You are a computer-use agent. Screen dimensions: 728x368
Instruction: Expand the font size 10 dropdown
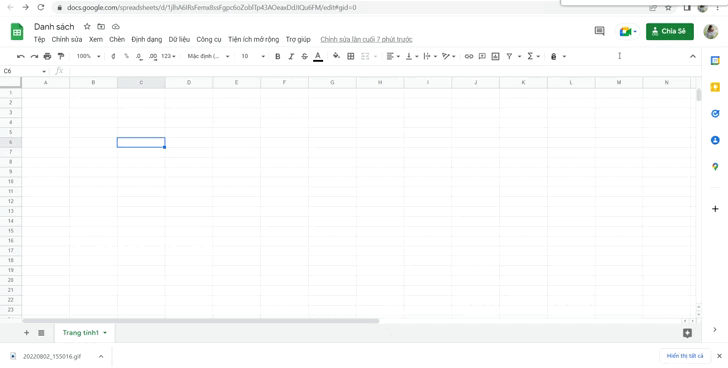(253, 56)
